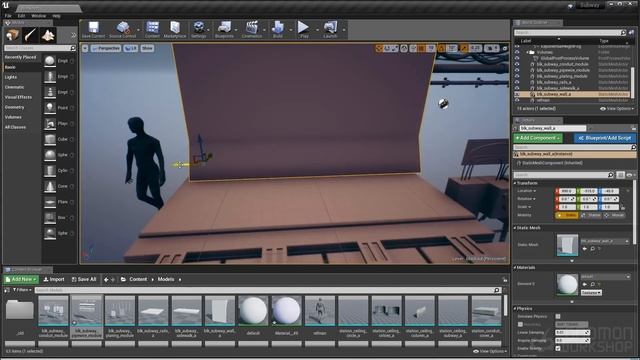Pick the Empty Actor sphere icon
The width and height of the screenshot is (640, 360).
(x=50, y=61)
